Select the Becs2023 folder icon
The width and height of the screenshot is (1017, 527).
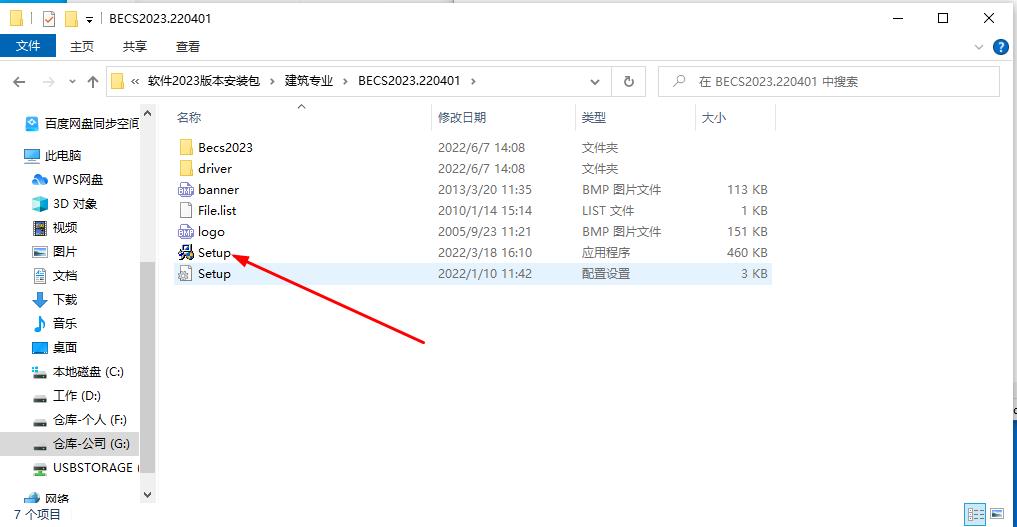(x=186, y=147)
